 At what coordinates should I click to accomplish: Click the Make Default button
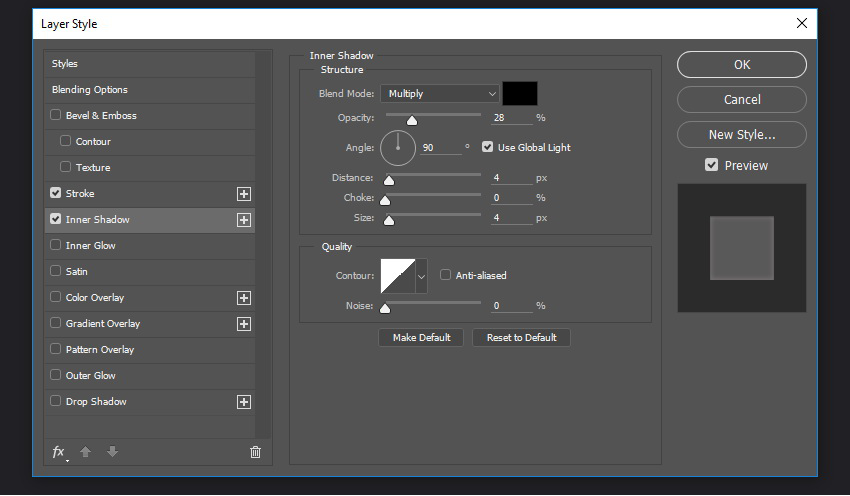pyautogui.click(x=421, y=338)
